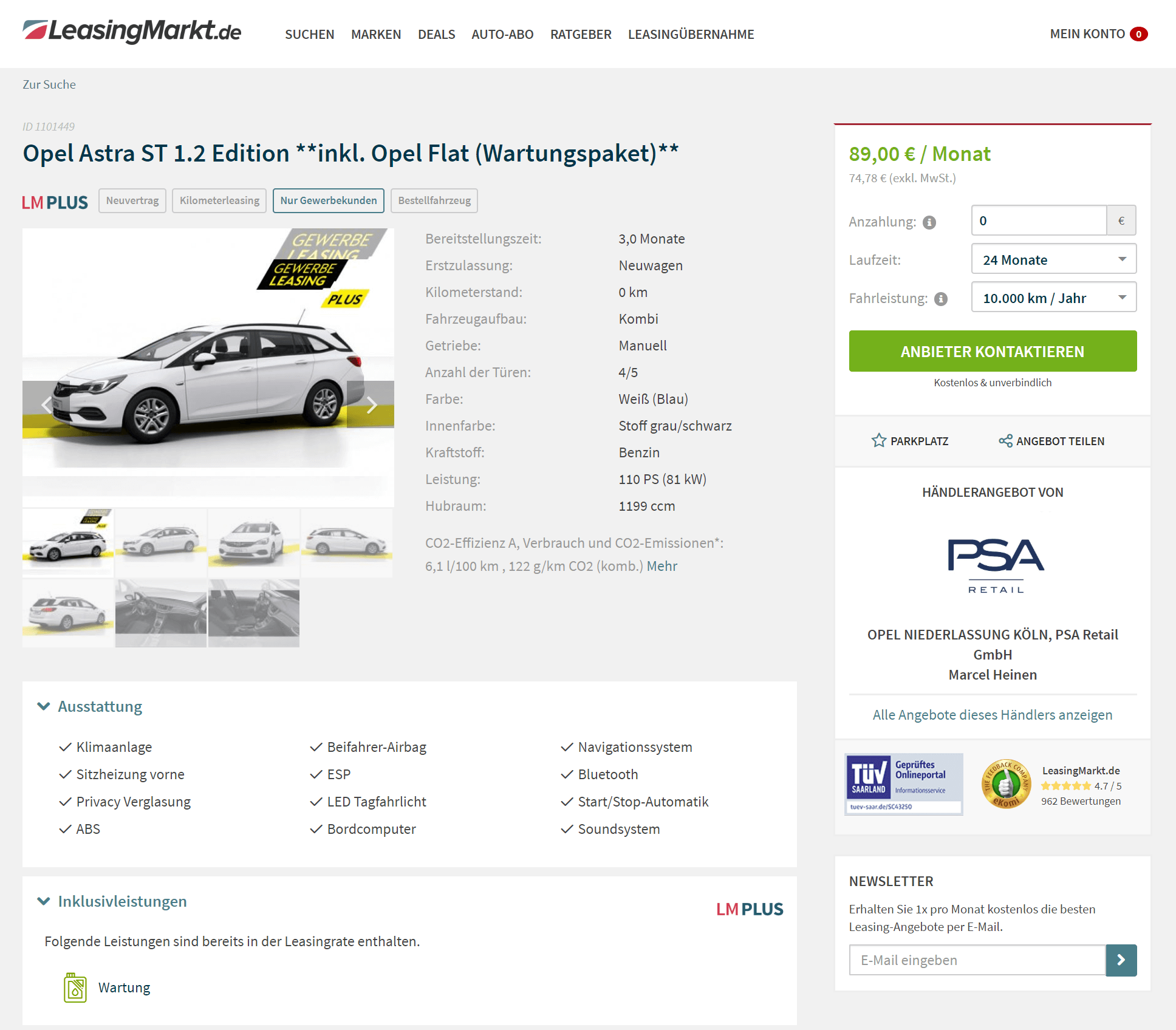Focus the Anzahlung amount field
The image size is (1176, 1030).
point(1039,220)
